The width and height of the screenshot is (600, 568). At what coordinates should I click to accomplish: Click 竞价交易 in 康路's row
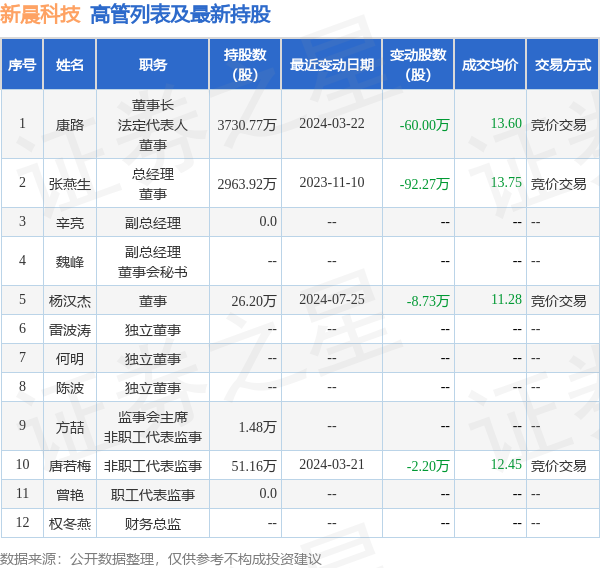point(559,125)
